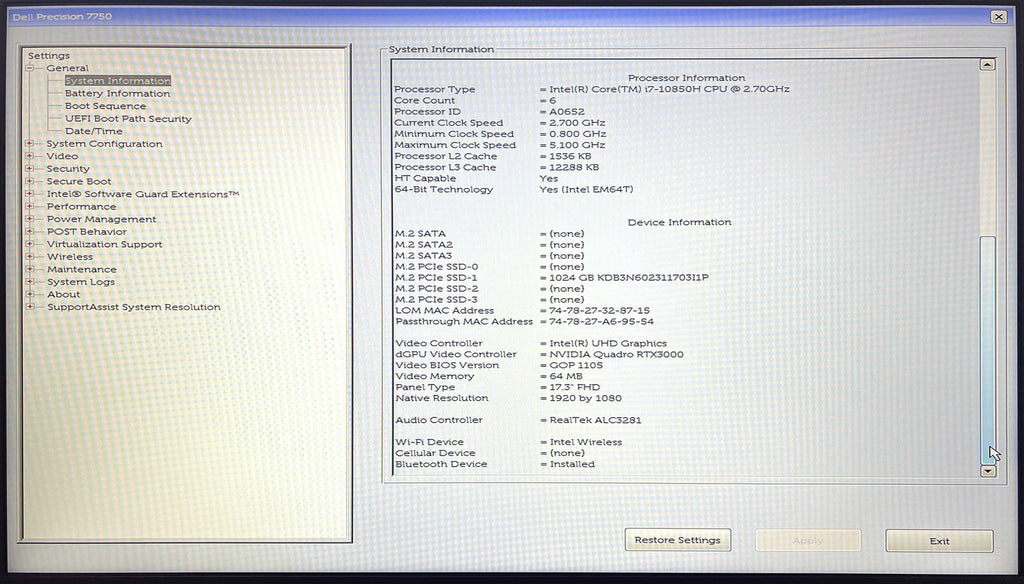Expand the Virtualization Support node

[29, 244]
